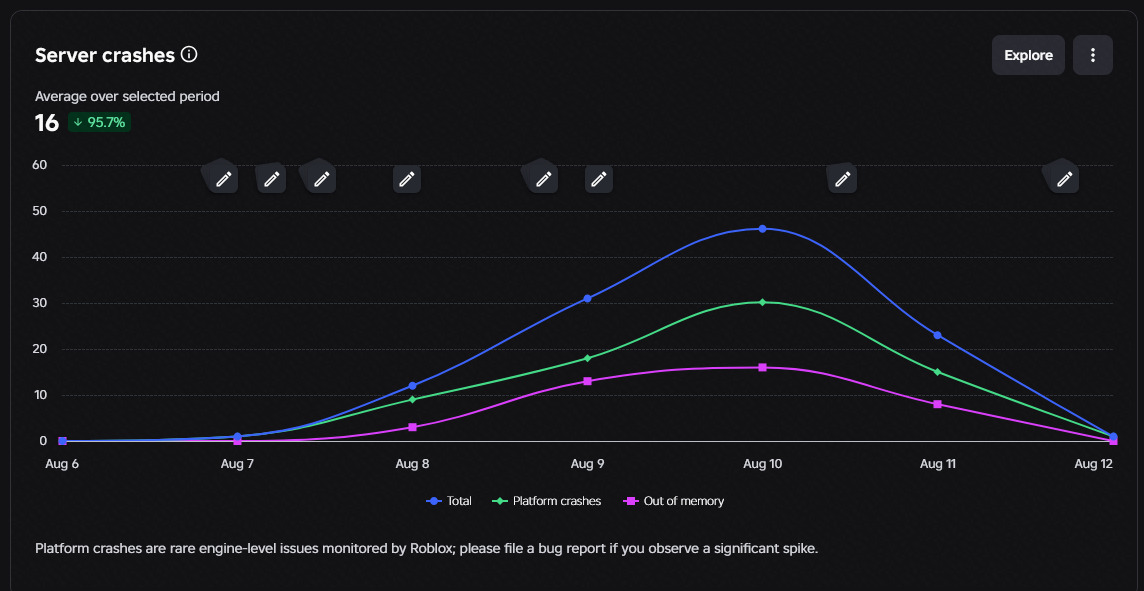Click the Total data point on Aug 11

(x=938, y=336)
